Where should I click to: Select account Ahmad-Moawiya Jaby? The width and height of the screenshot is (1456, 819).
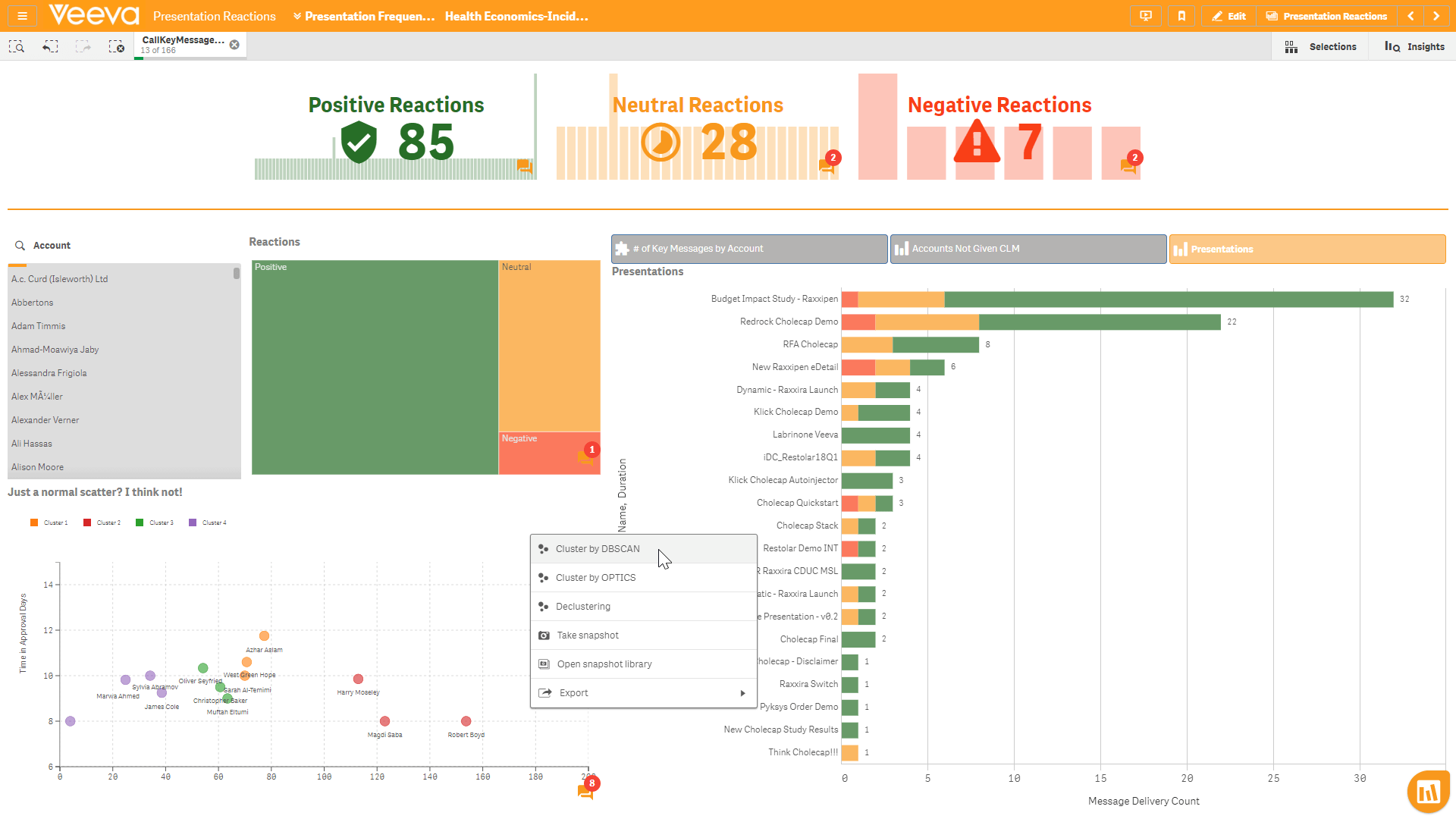pyautogui.click(x=121, y=350)
